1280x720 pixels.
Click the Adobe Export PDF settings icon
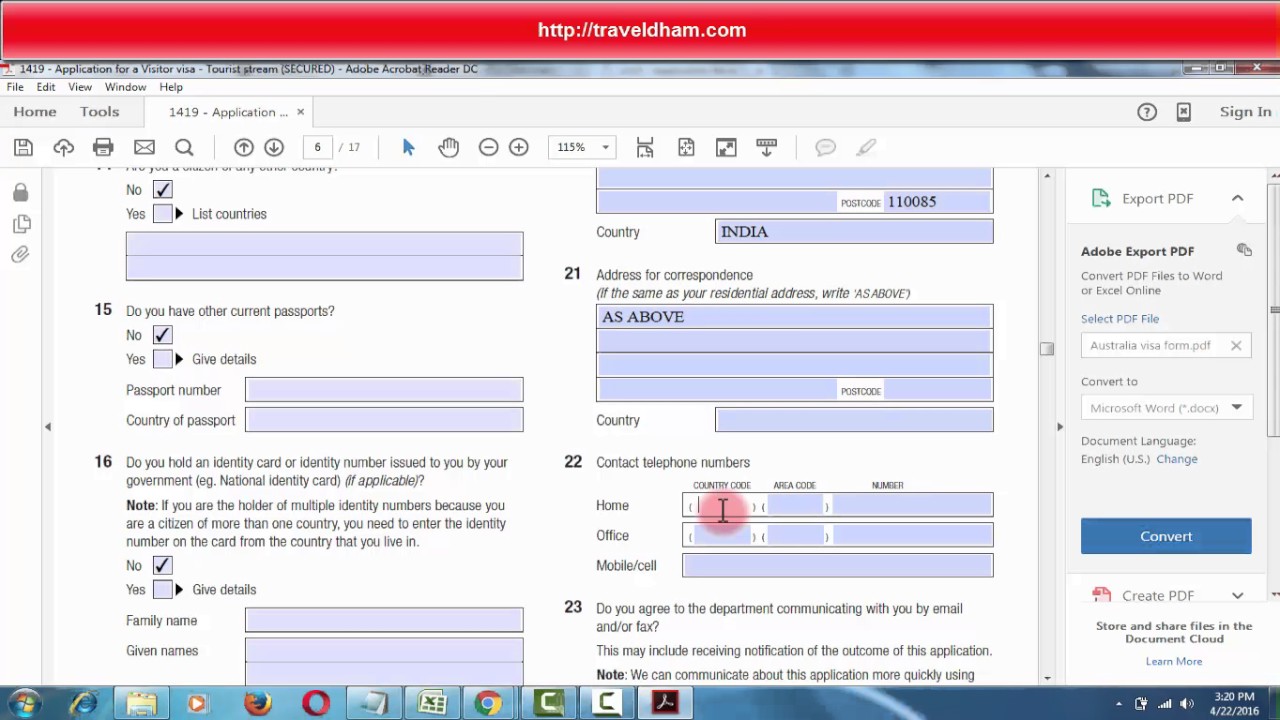(1244, 250)
